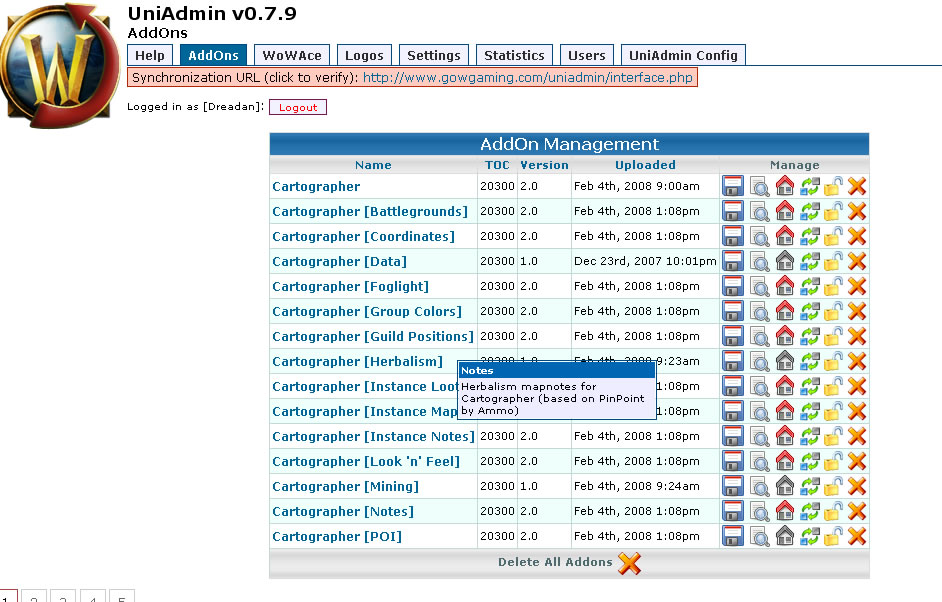Click the World of Warcraft logo
The height and width of the screenshot is (602, 942).
click(59, 65)
